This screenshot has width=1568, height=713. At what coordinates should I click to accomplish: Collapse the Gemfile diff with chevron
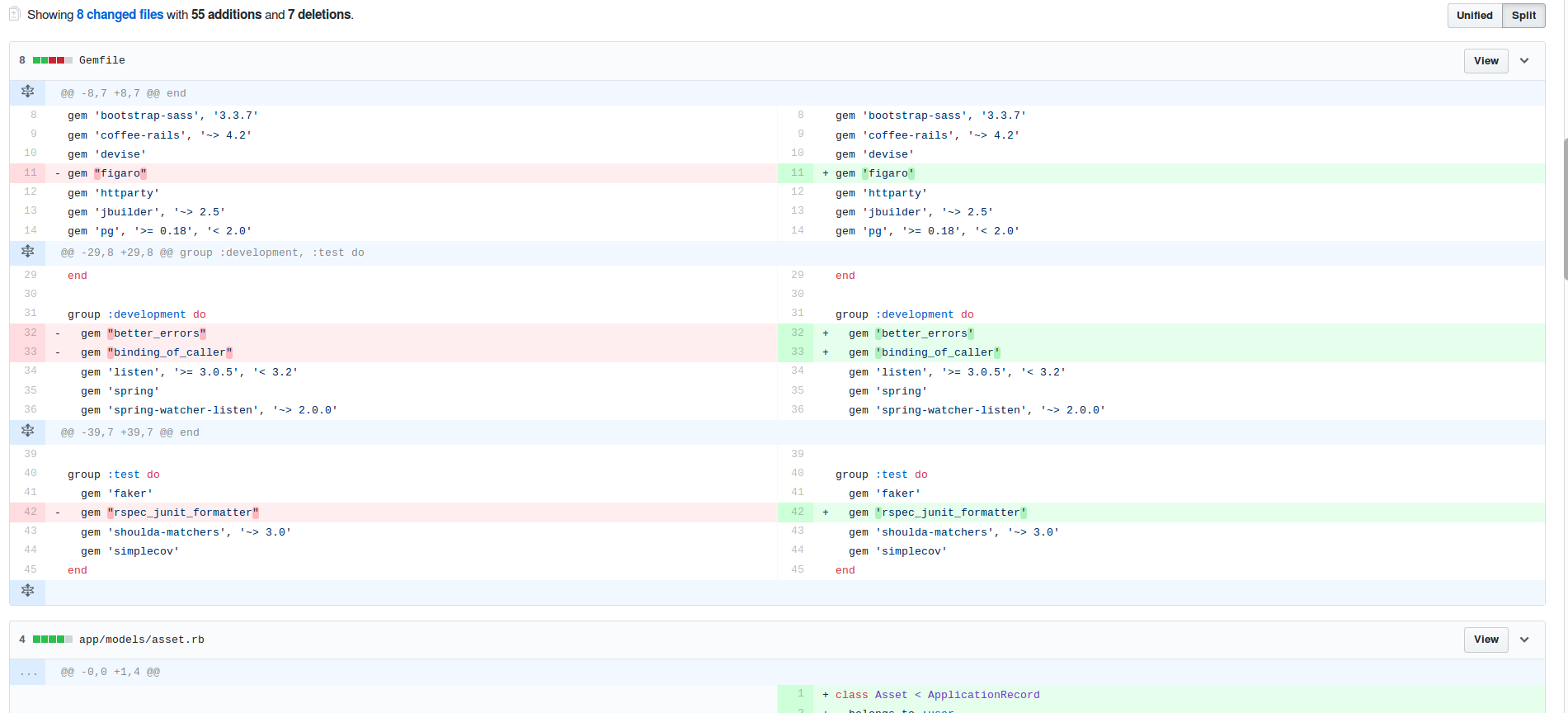(1524, 61)
